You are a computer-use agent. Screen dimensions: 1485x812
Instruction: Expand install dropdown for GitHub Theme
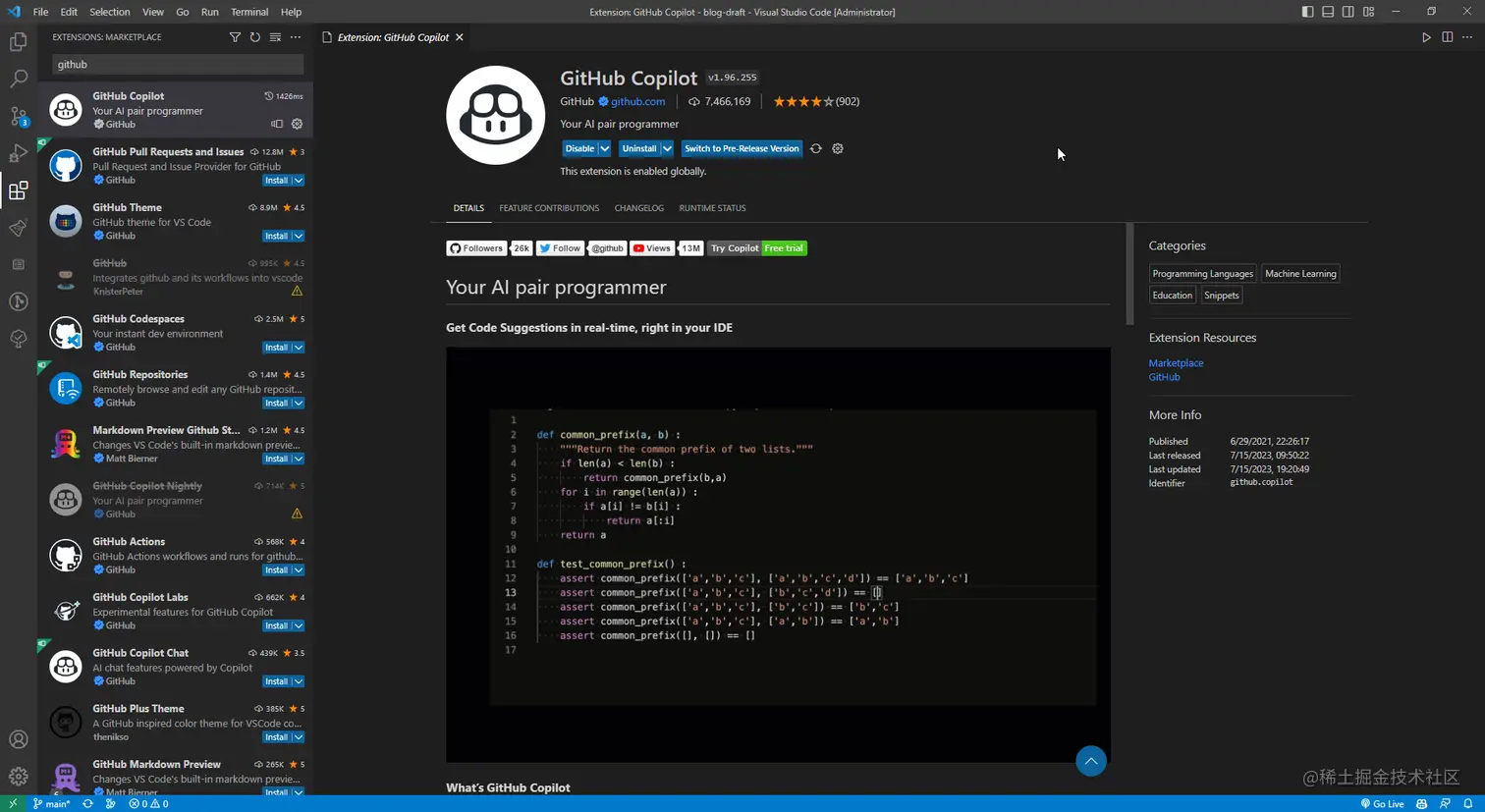click(x=299, y=237)
